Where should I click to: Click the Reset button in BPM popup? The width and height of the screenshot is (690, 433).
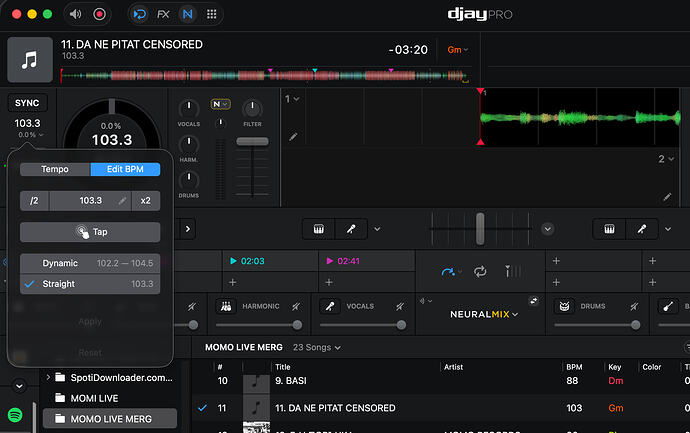[x=90, y=352]
